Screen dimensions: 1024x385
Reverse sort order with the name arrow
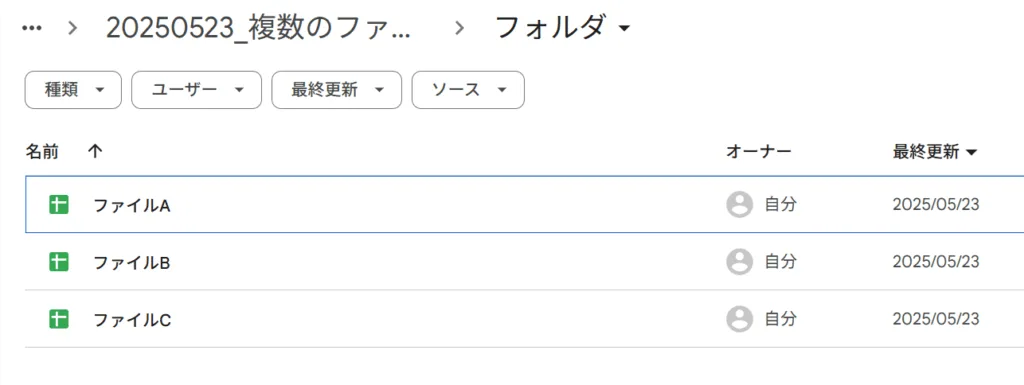[x=95, y=152]
